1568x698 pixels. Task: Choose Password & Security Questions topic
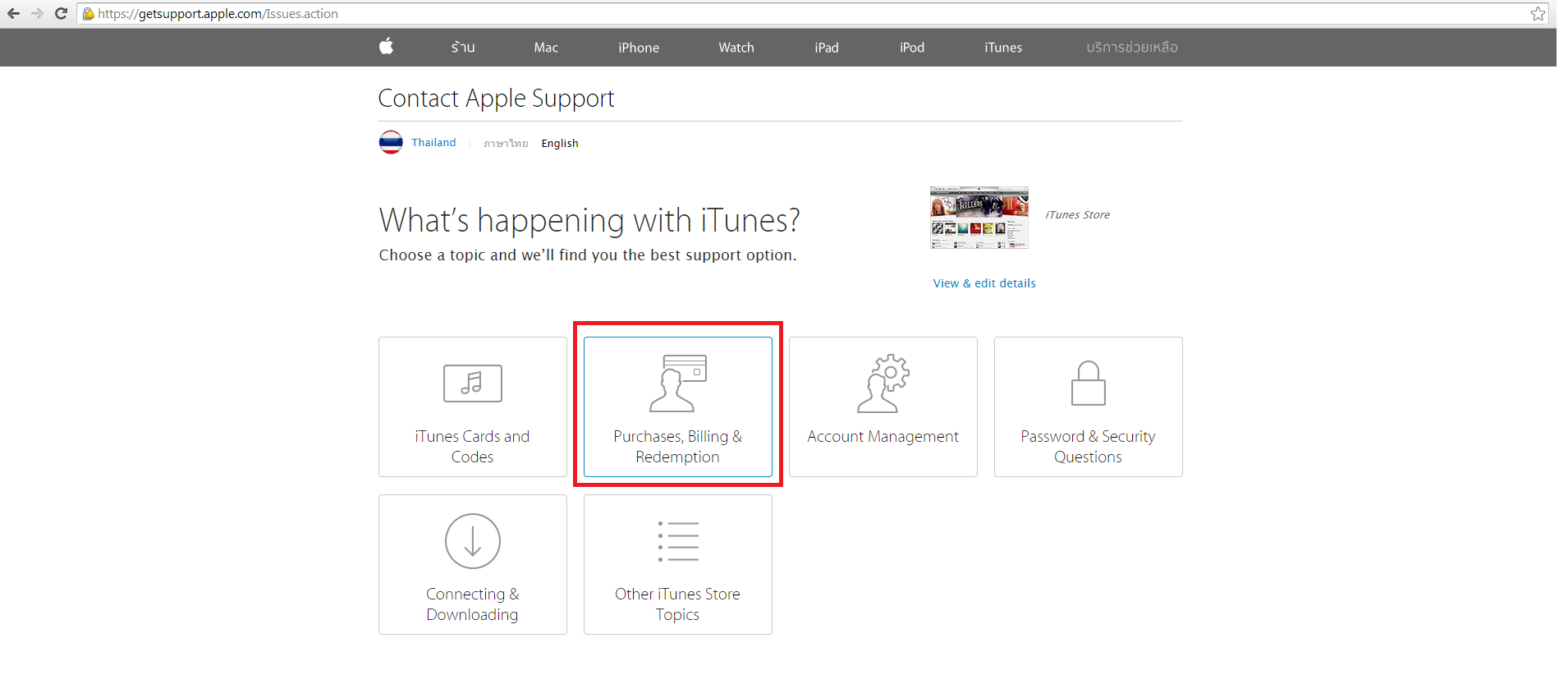pyautogui.click(x=1089, y=406)
